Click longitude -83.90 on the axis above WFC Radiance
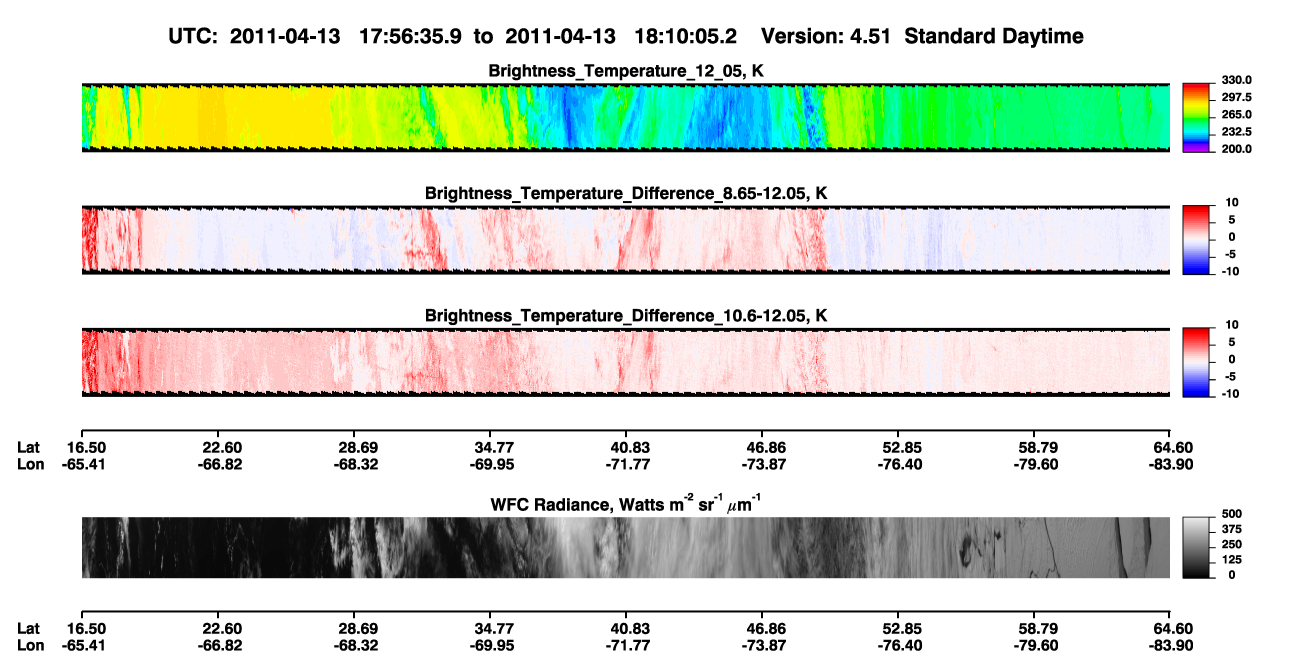 [x=1170, y=463]
